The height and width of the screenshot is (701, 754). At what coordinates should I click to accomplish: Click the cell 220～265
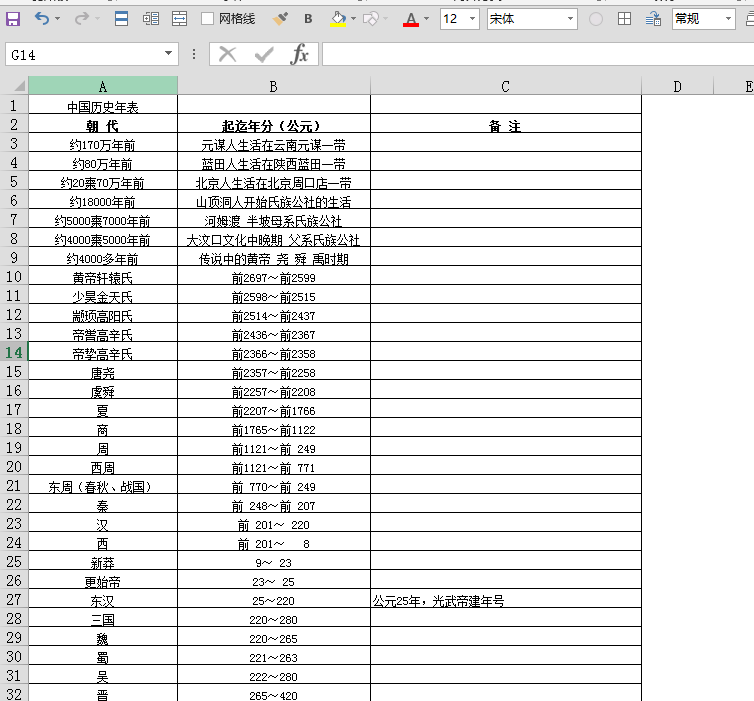click(x=274, y=637)
